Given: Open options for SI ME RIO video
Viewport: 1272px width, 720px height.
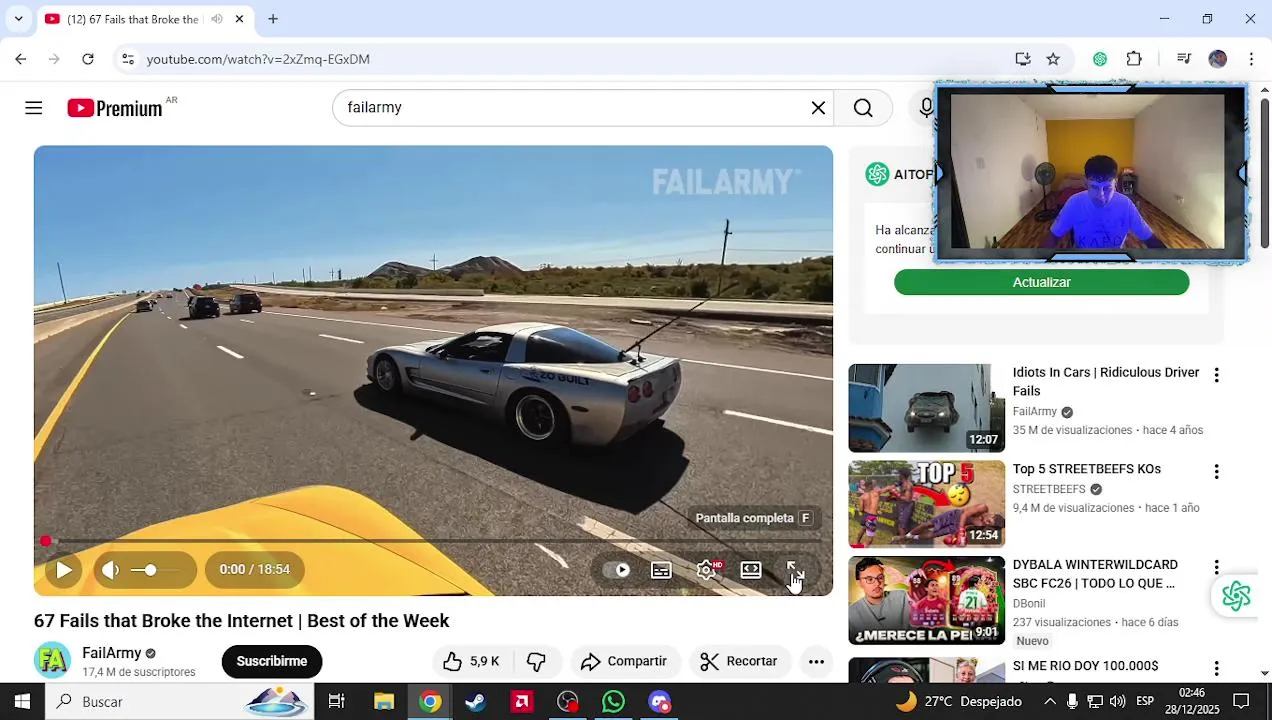Looking at the screenshot, I should 1216,667.
